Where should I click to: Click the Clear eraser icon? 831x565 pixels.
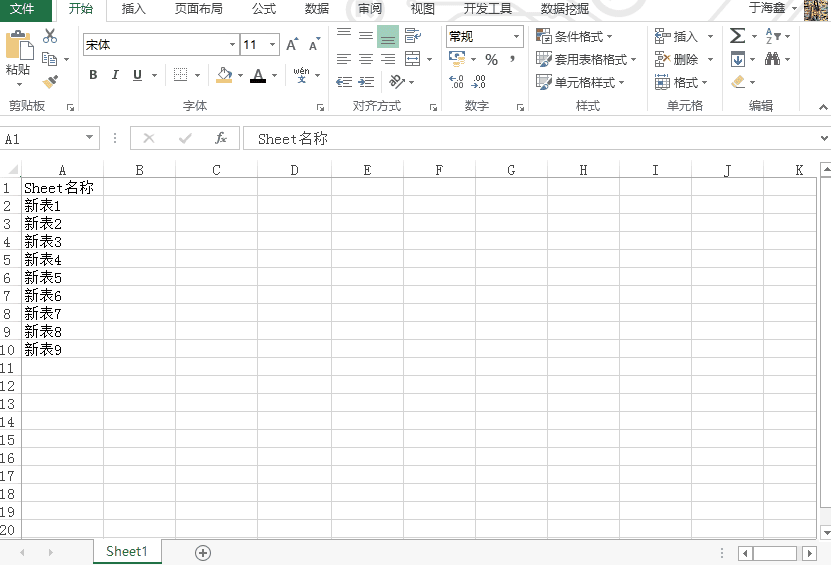tap(738, 82)
